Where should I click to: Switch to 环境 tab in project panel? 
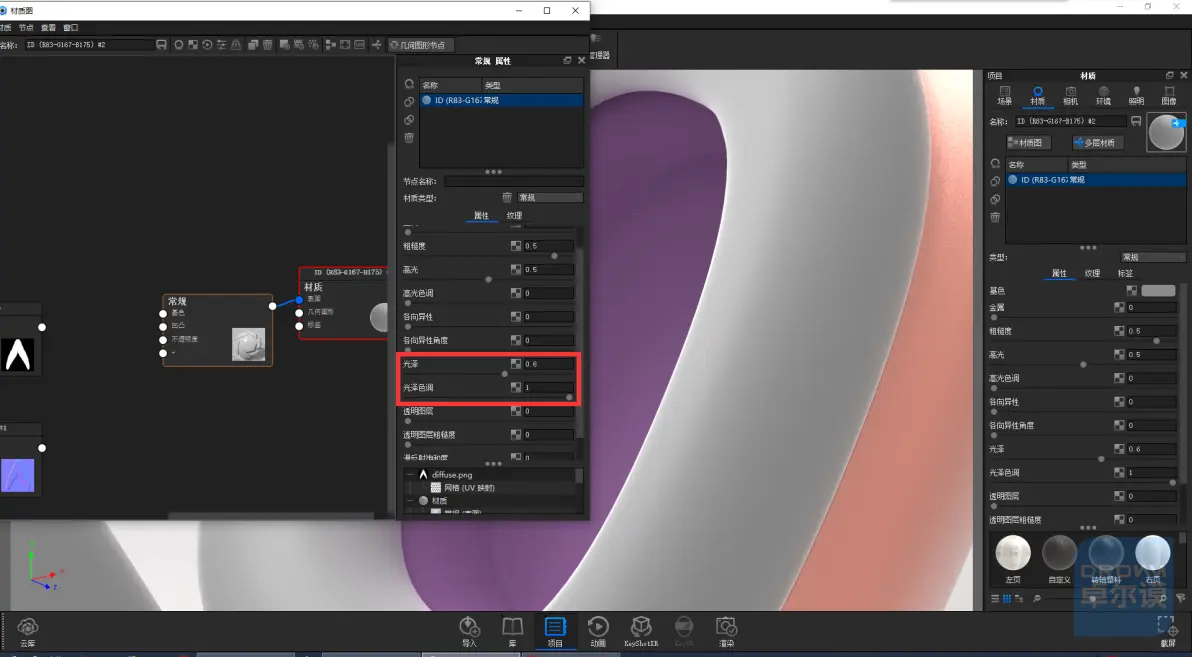tap(1103, 96)
